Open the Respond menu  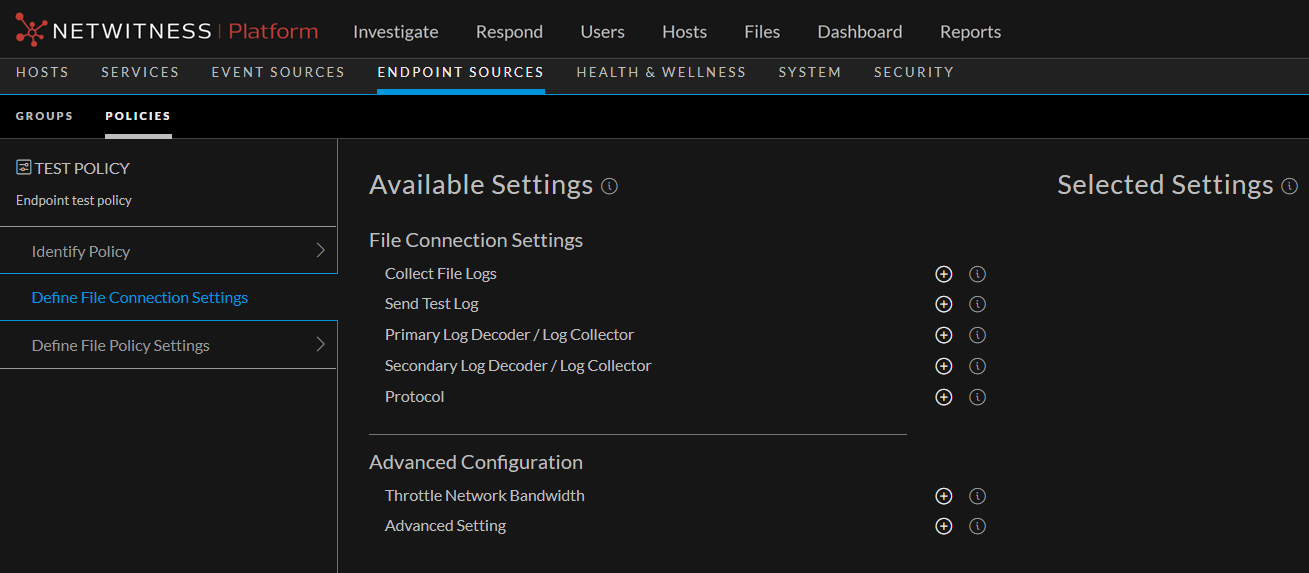(x=509, y=32)
